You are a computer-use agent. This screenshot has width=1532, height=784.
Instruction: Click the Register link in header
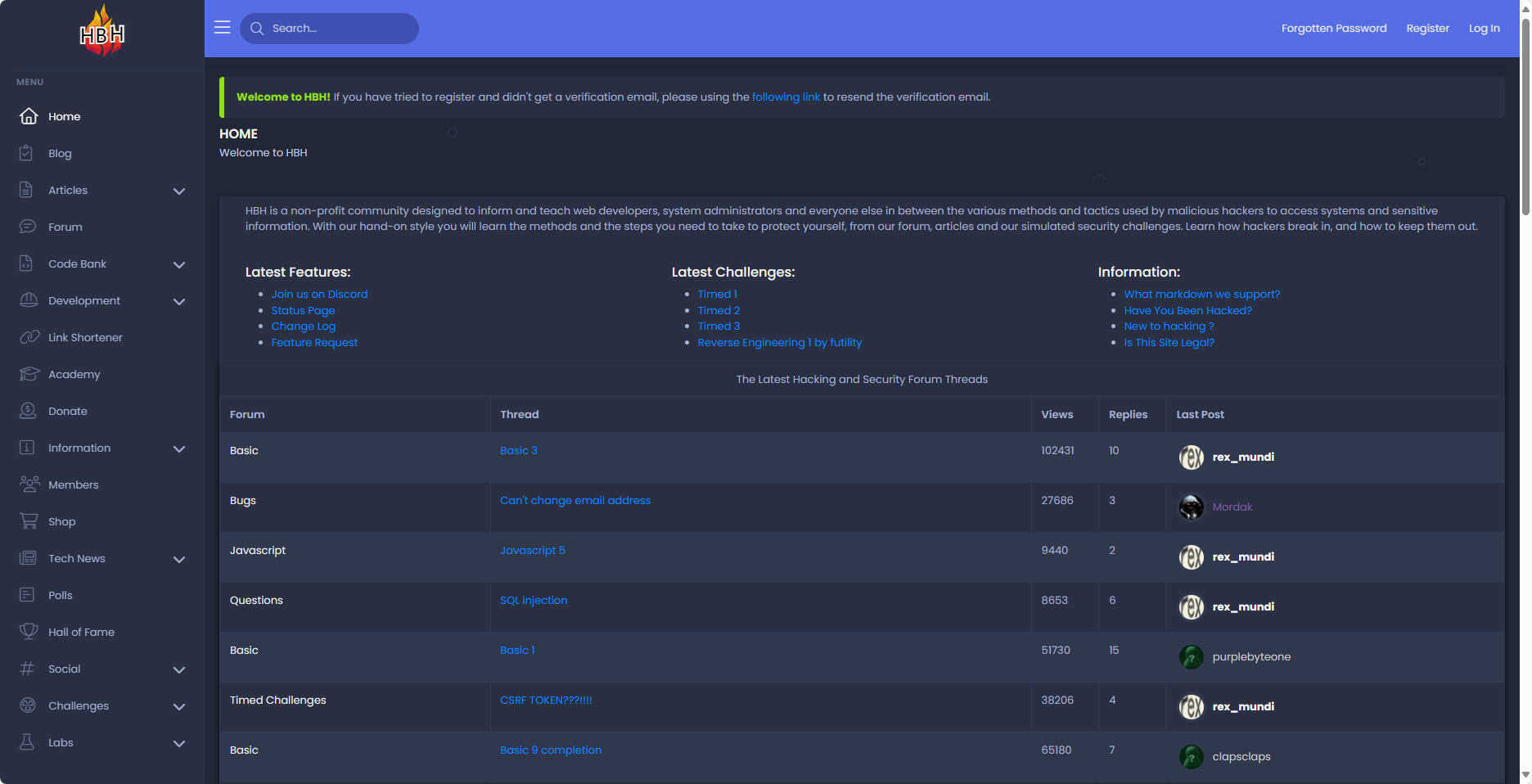(1427, 28)
